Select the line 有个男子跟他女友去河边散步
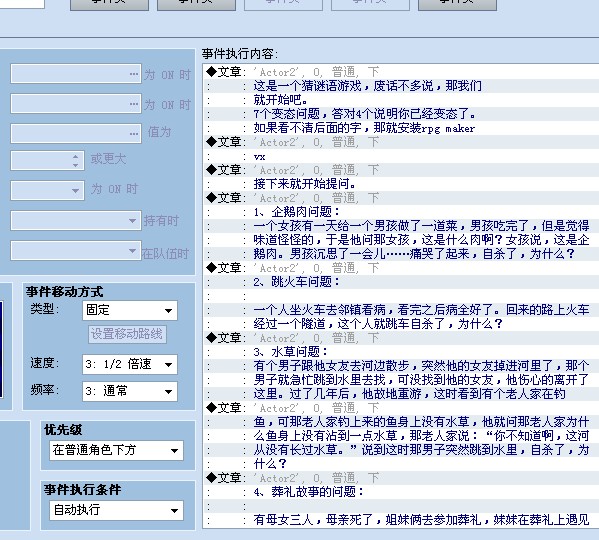This screenshot has height=540, width=599. tap(401, 366)
